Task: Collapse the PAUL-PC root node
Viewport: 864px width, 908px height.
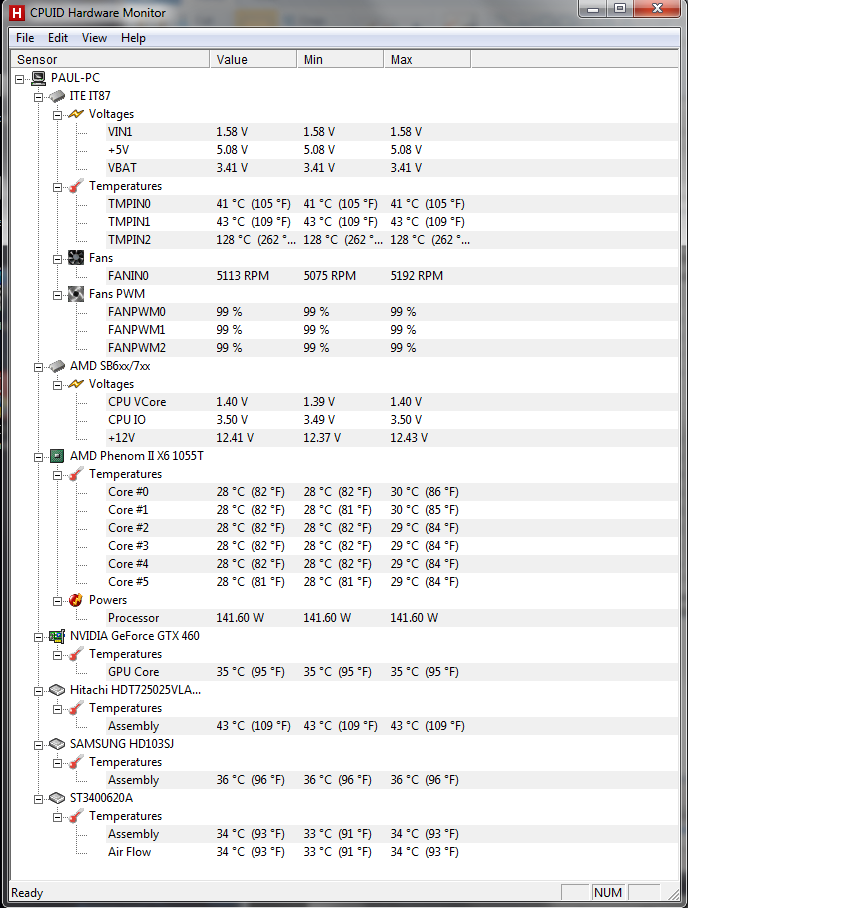Action: [x=20, y=79]
